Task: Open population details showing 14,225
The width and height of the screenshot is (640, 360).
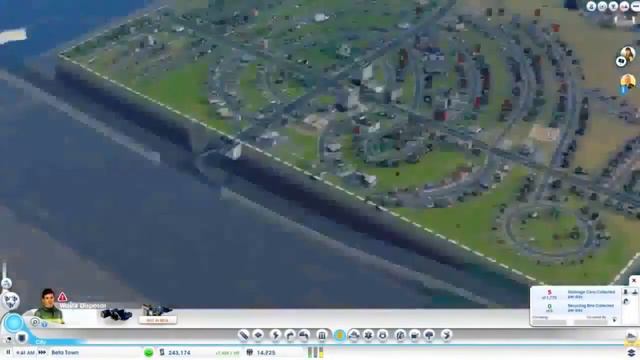Action: click(x=262, y=352)
